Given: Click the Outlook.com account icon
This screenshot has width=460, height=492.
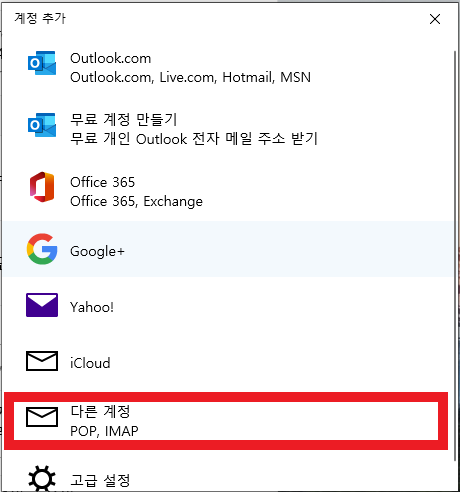Looking at the screenshot, I should tap(42, 63).
